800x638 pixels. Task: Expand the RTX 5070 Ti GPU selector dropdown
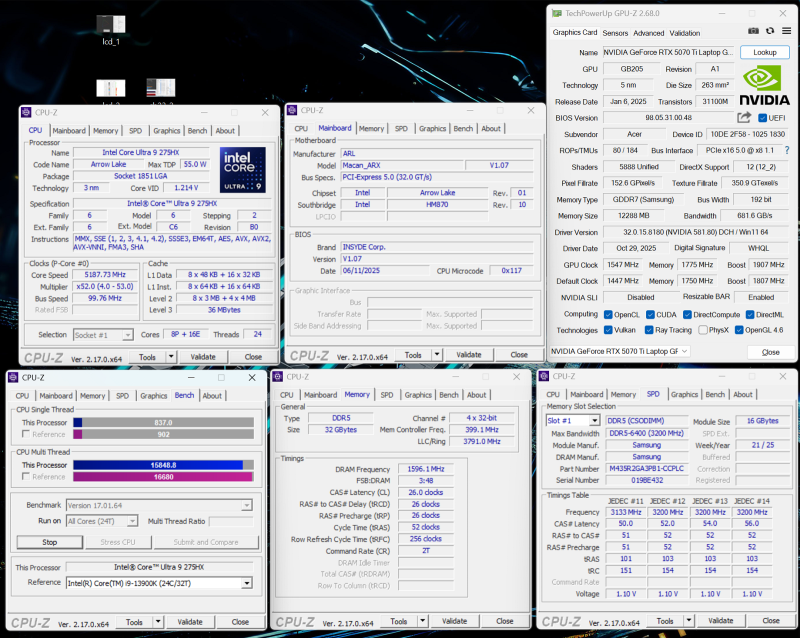click(686, 351)
